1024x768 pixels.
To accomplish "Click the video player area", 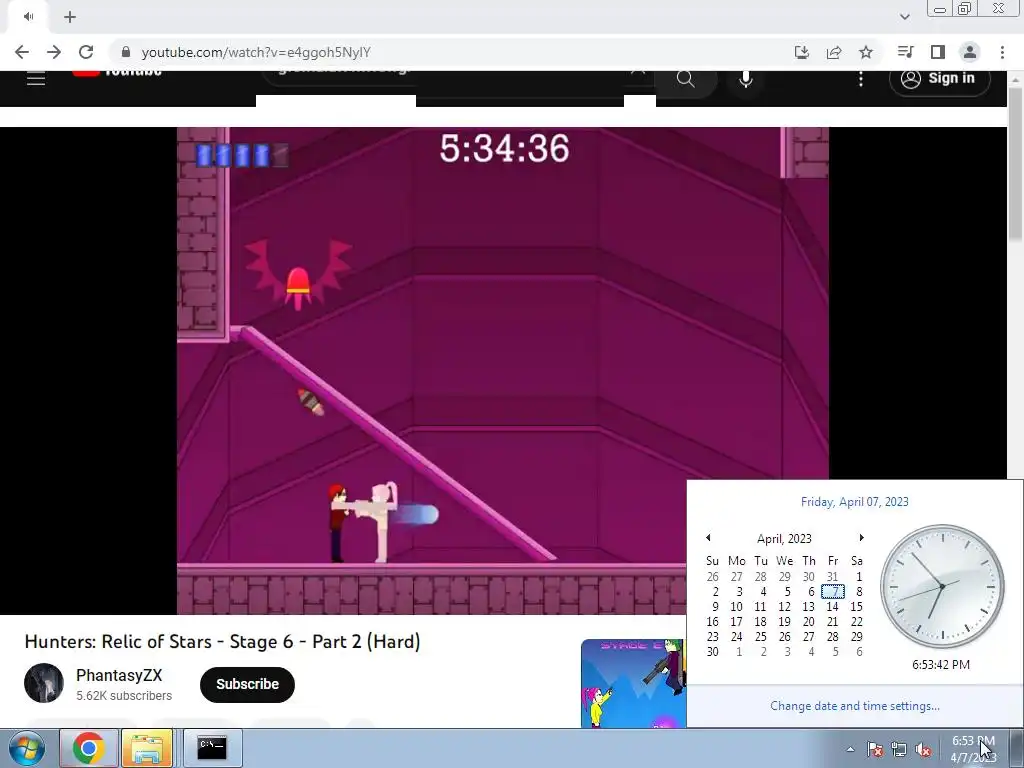I will coord(503,370).
